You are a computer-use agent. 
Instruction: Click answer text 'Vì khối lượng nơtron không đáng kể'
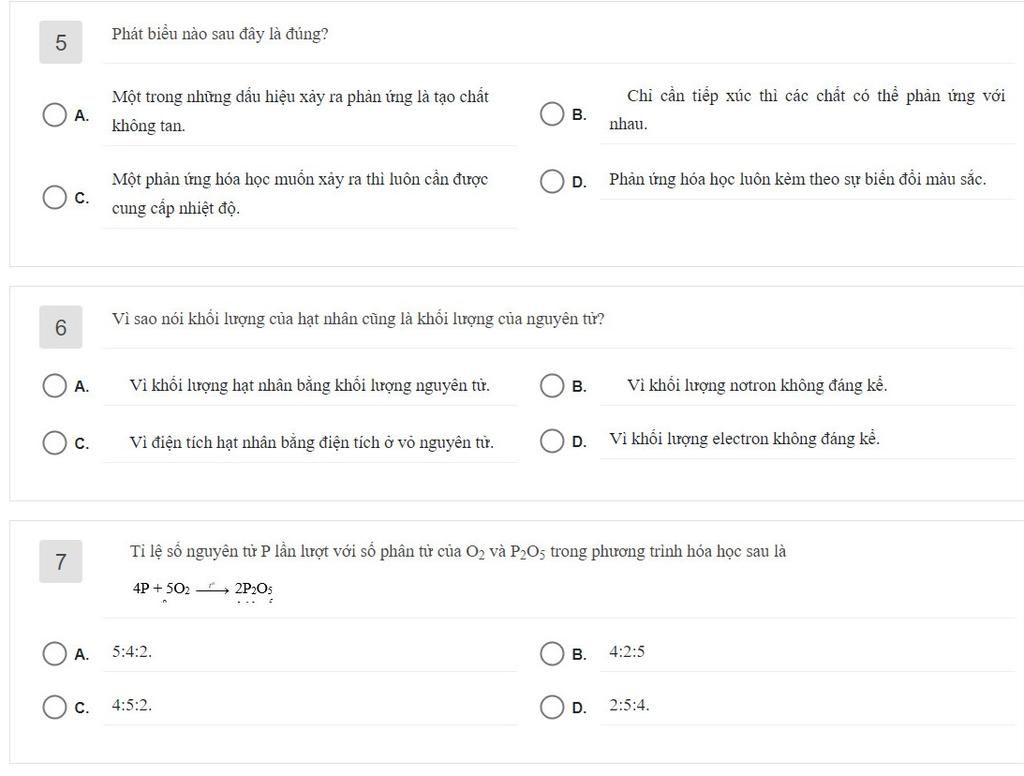tap(757, 385)
